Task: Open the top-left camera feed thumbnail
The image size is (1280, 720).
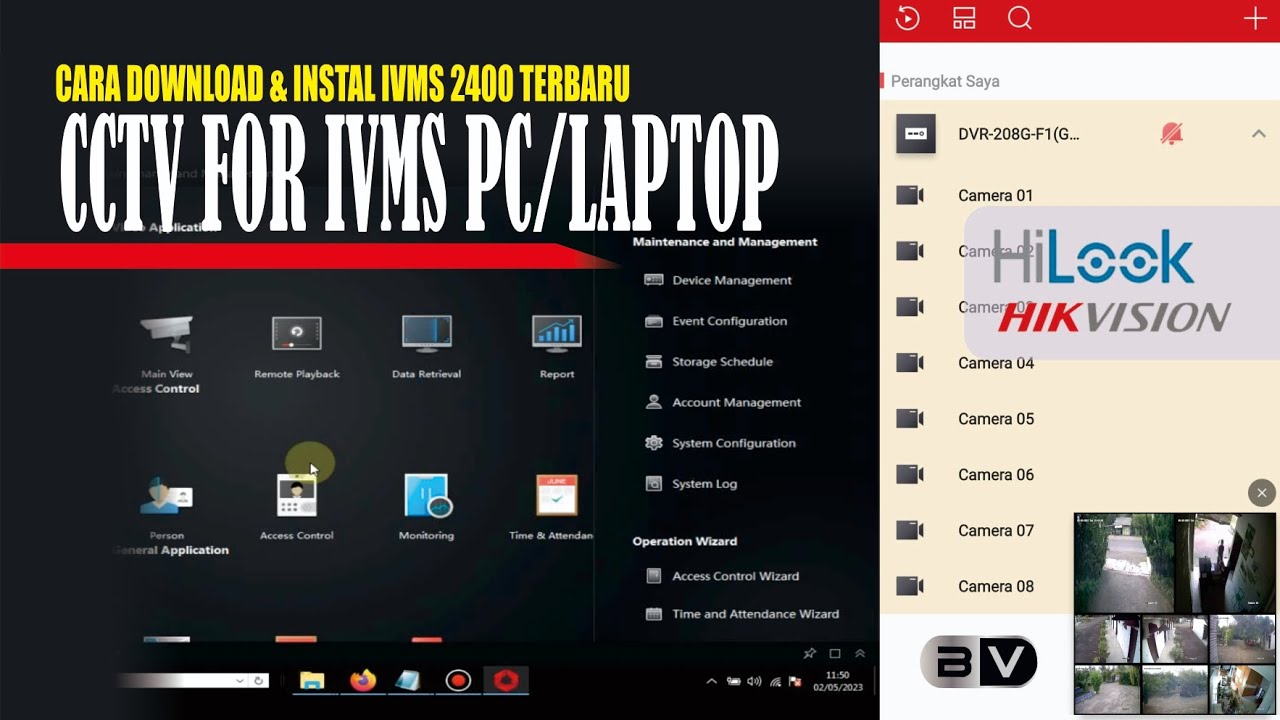Action: (1124, 563)
